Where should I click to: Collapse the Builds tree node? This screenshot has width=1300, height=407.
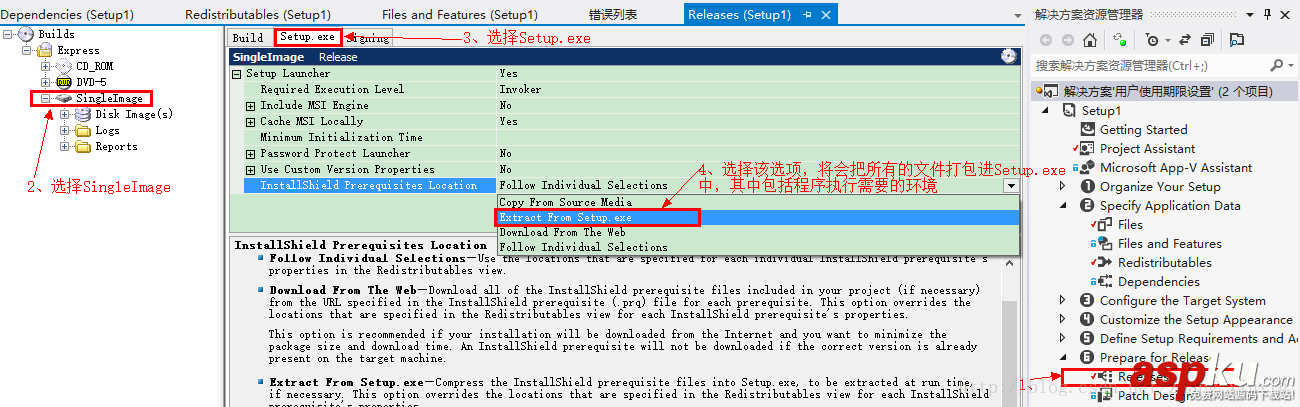(8, 34)
